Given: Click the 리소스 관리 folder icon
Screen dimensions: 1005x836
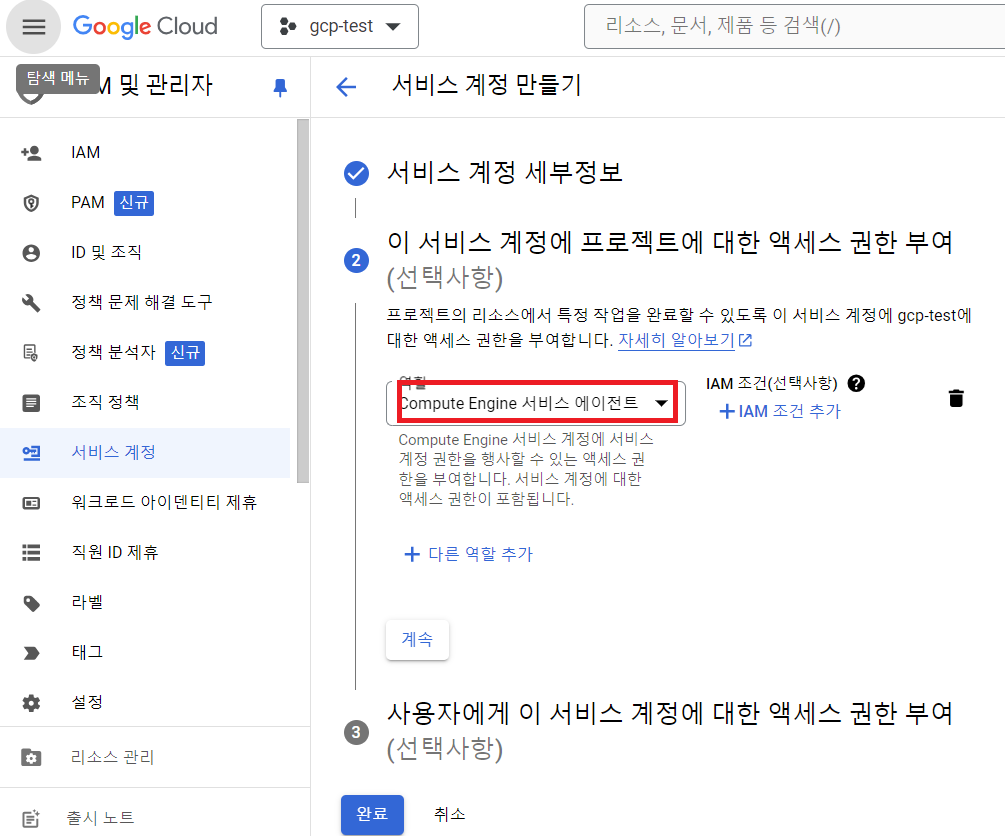Looking at the screenshot, I should tap(31, 757).
